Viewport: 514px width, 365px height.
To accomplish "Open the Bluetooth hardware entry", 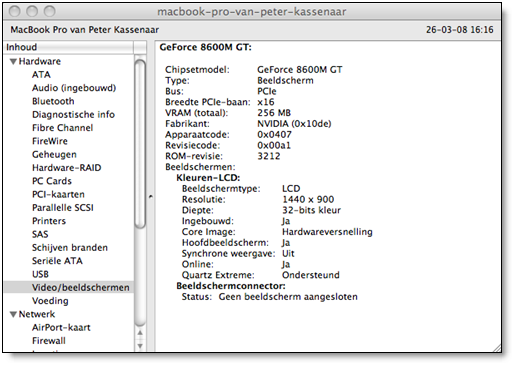I will coord(53,101).
